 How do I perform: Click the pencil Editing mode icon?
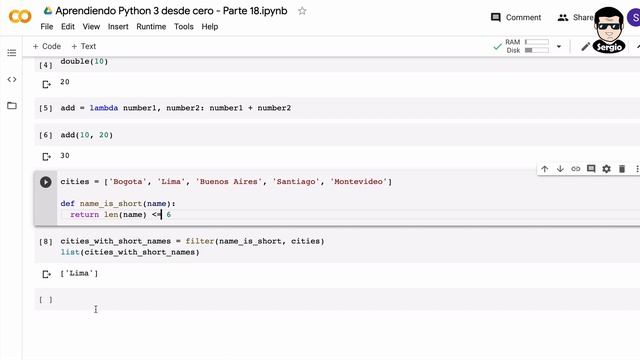pos(585,47)
